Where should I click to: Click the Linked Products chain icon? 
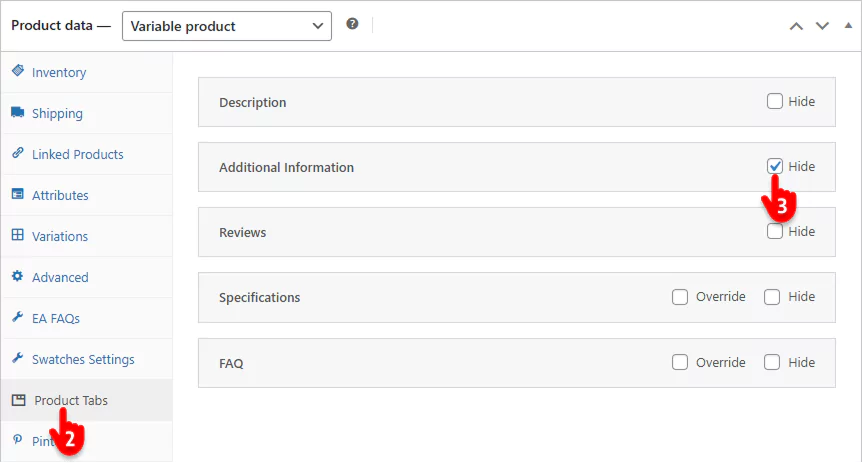(17, 154)
